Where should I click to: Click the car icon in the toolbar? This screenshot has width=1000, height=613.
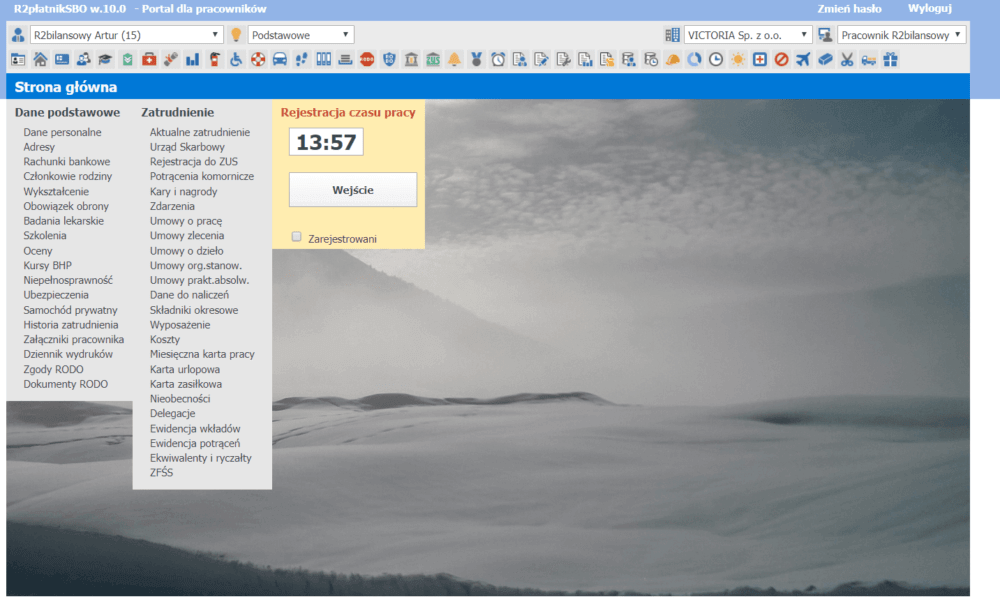(x=280, y=60)
